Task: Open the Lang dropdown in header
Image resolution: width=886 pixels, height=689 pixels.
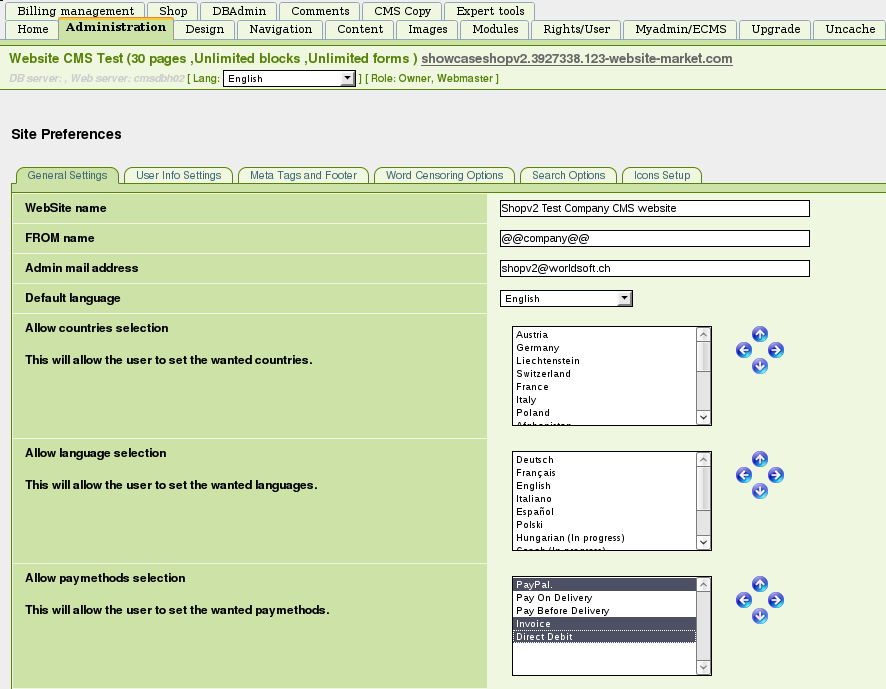Action: [x=289, y=78]
